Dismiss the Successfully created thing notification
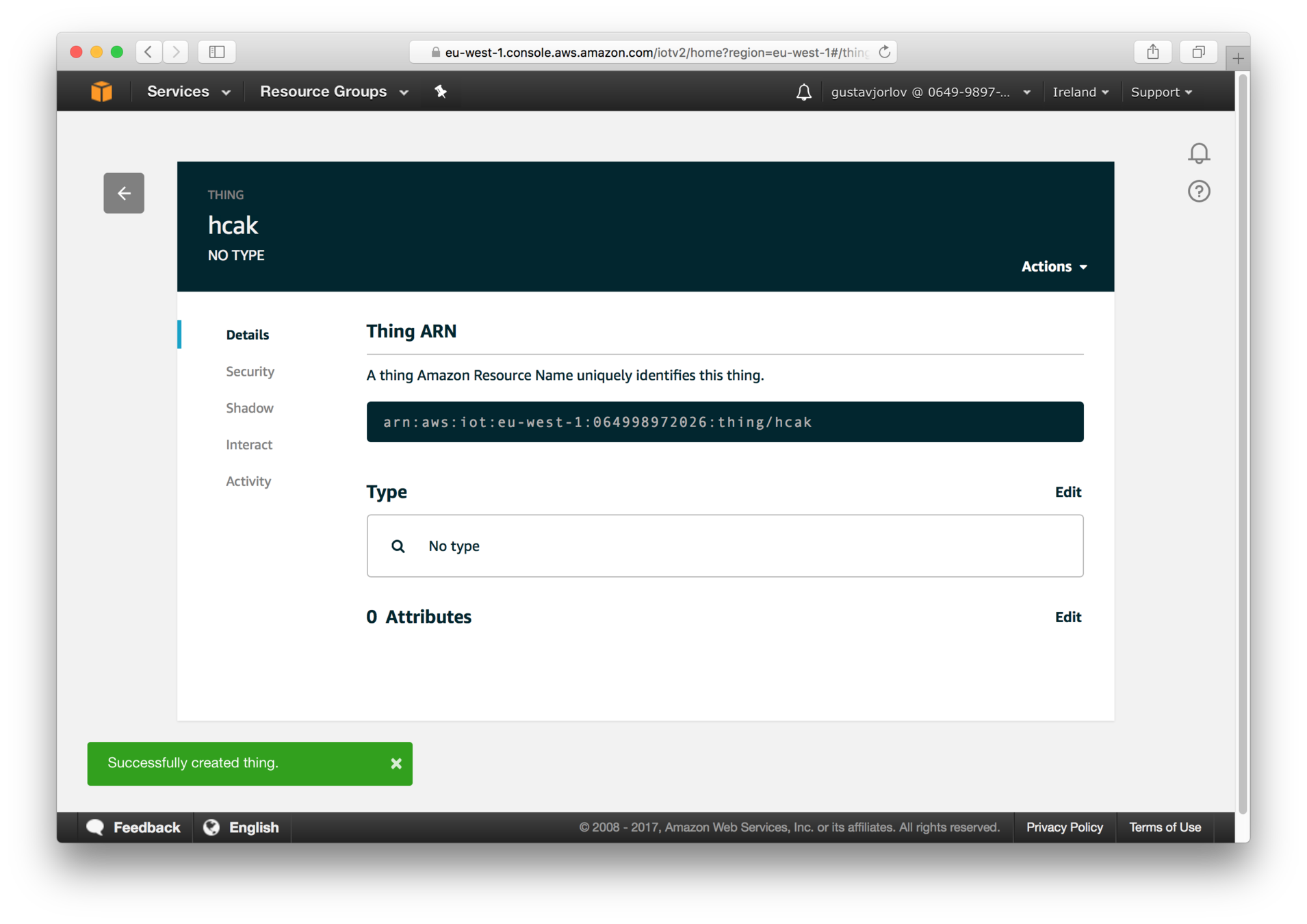This screenshot has width=1307, height=924. [x=396, y=763]
